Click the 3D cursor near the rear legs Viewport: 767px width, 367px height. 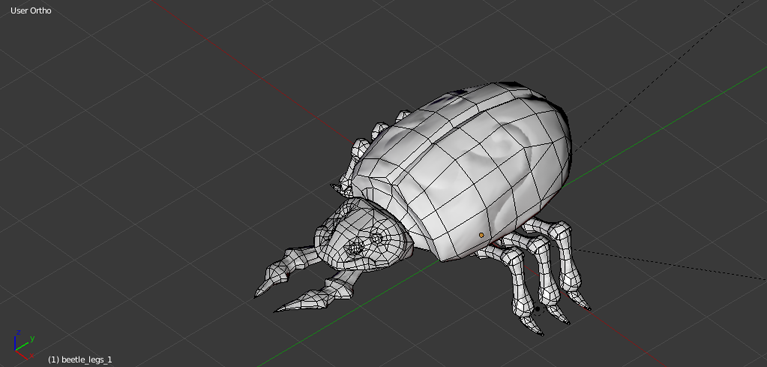pos(538,309)
